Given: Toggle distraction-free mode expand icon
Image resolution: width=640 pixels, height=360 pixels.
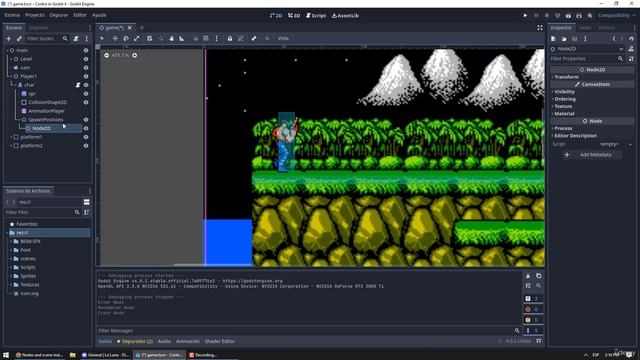Looking at the screenshot, I should point(540,28).
